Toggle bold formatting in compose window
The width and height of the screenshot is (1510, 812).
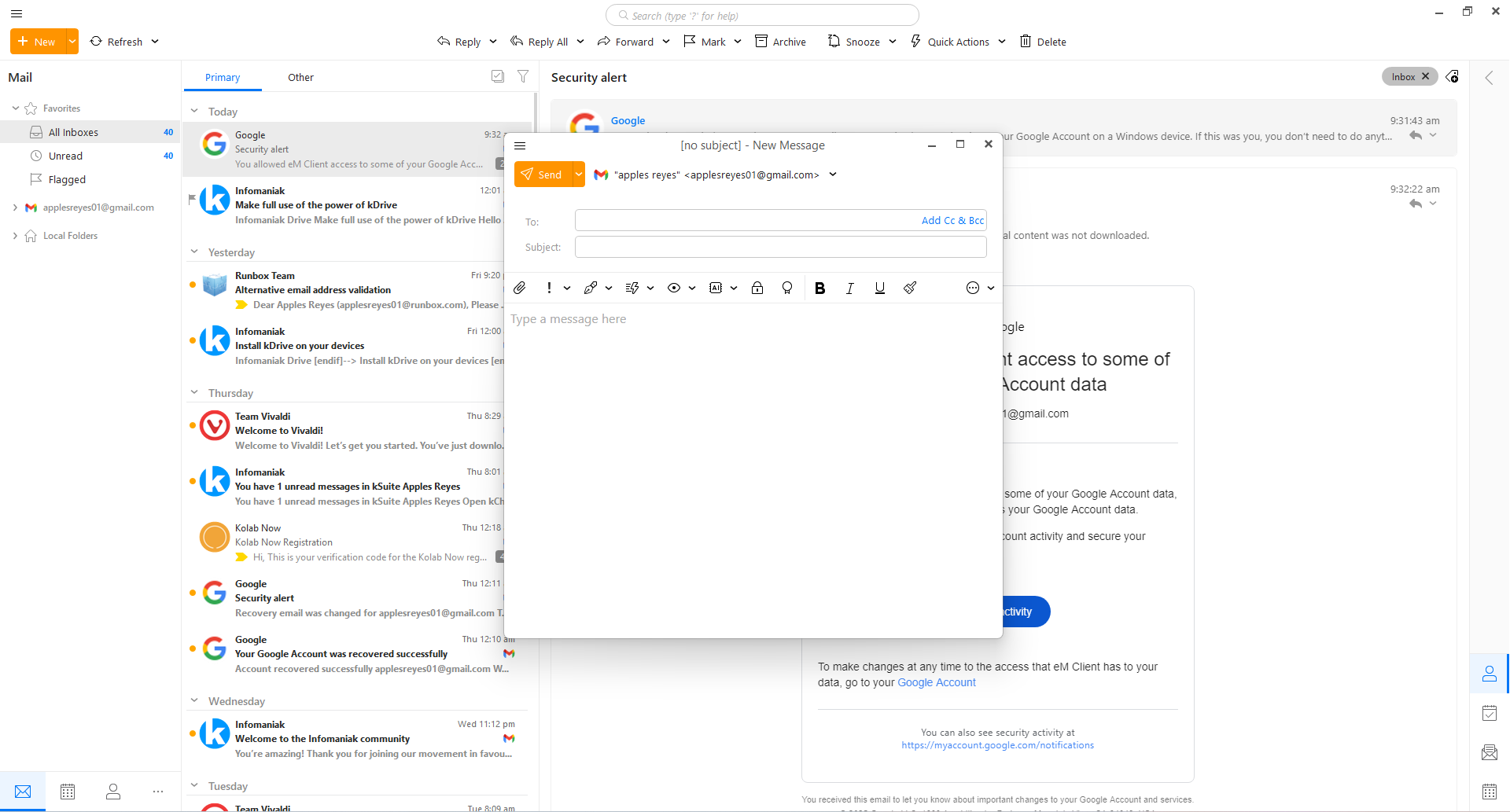click(819, 288)
